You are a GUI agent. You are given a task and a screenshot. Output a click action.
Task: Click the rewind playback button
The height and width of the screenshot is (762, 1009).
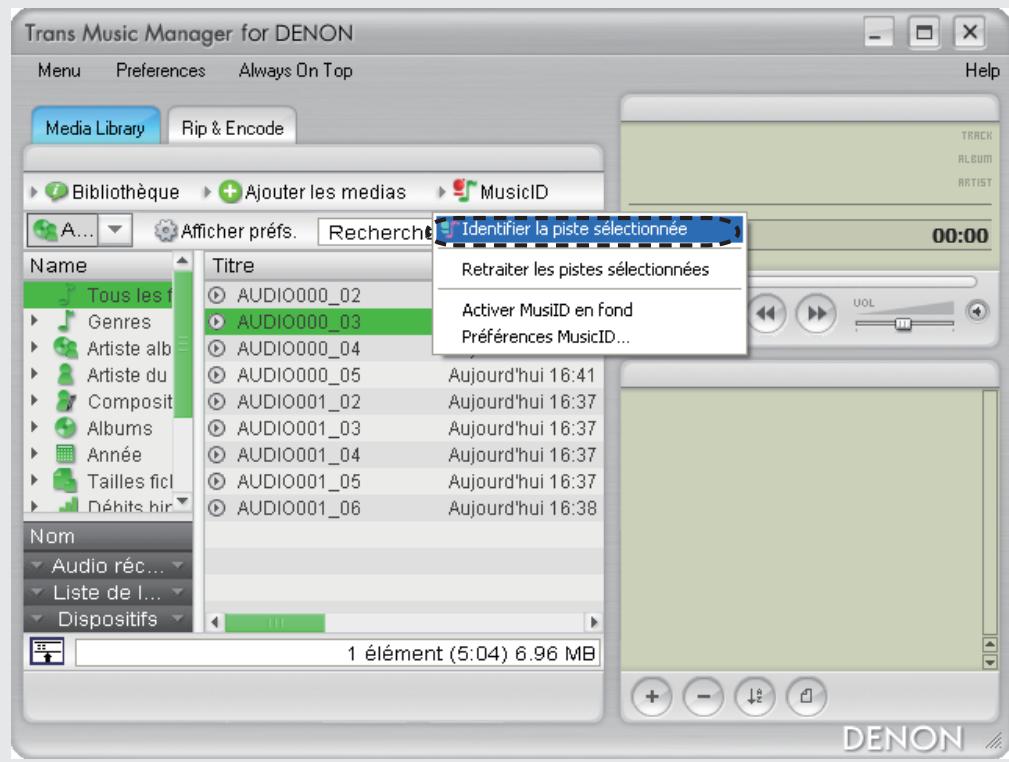tap(766, 313)
